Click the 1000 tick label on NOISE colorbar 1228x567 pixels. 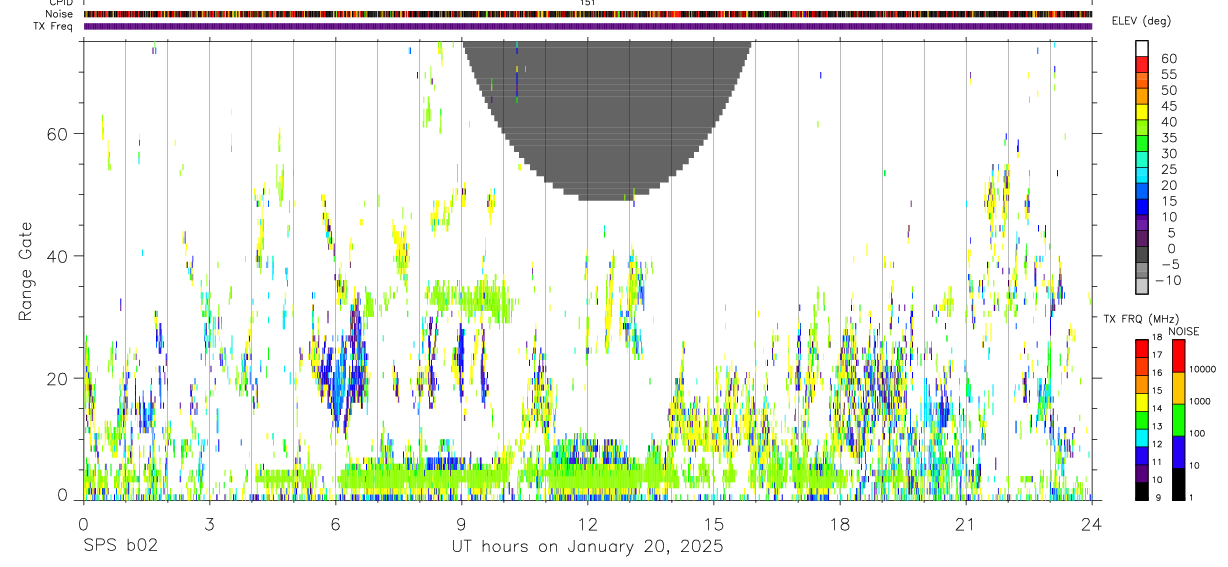[1201, 401]
